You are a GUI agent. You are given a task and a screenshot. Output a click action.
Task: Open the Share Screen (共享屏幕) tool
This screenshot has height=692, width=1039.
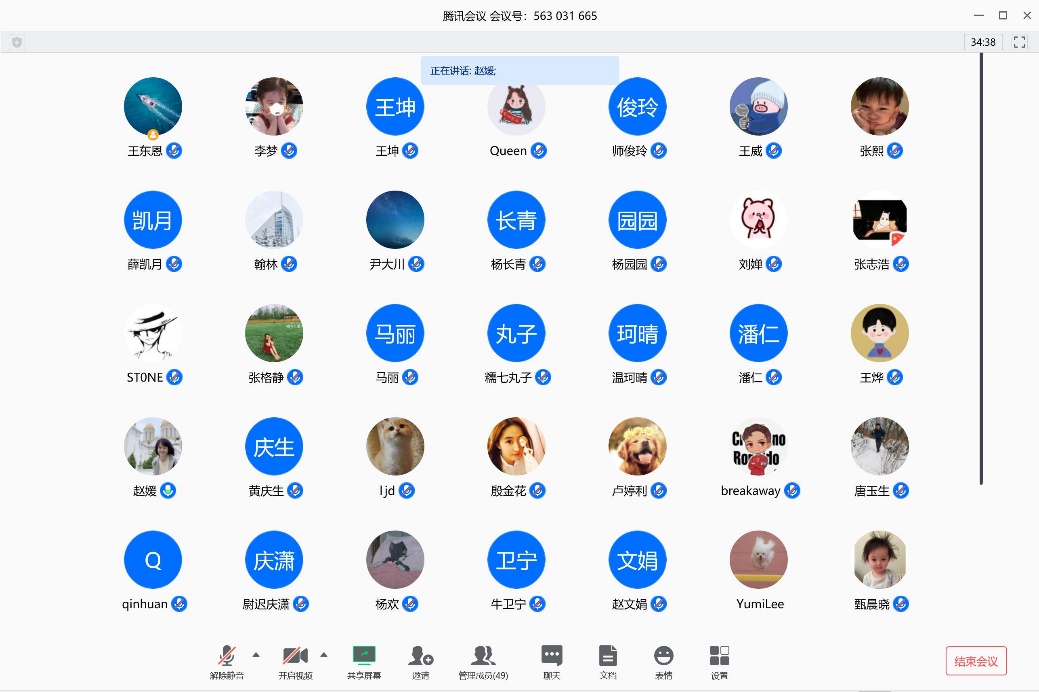click(364, 662)
